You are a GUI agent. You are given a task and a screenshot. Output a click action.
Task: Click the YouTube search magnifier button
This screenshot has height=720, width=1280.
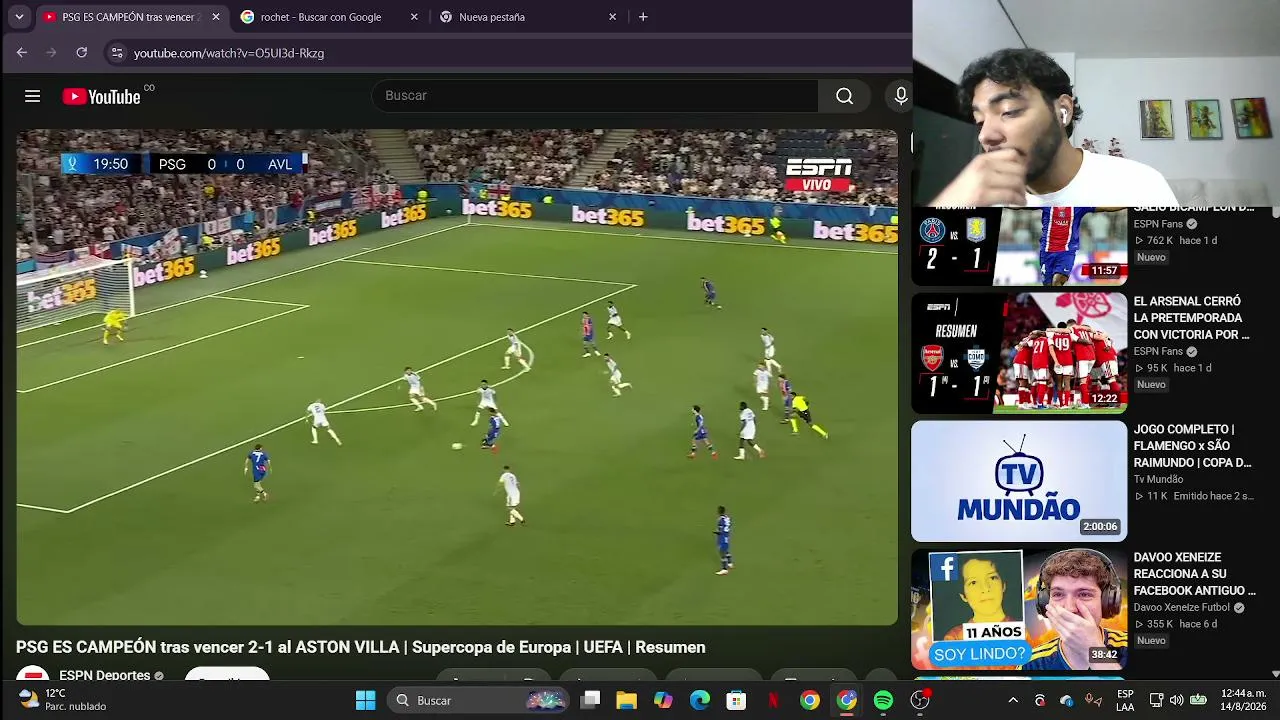(845, 96)
